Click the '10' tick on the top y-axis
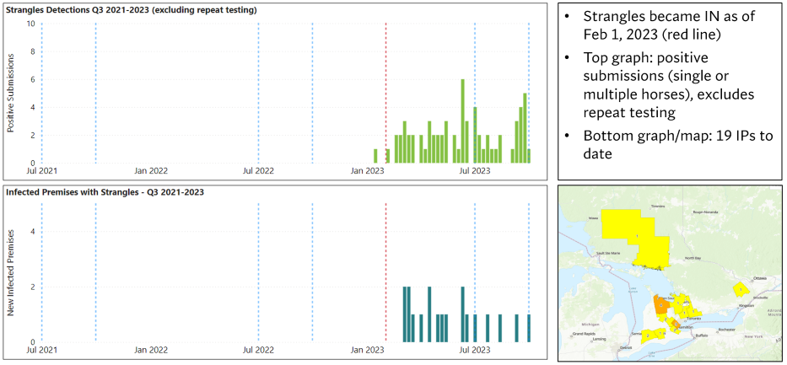Image resolution: width=787 pixels, height=365 pixels. (x=31, y=24)
